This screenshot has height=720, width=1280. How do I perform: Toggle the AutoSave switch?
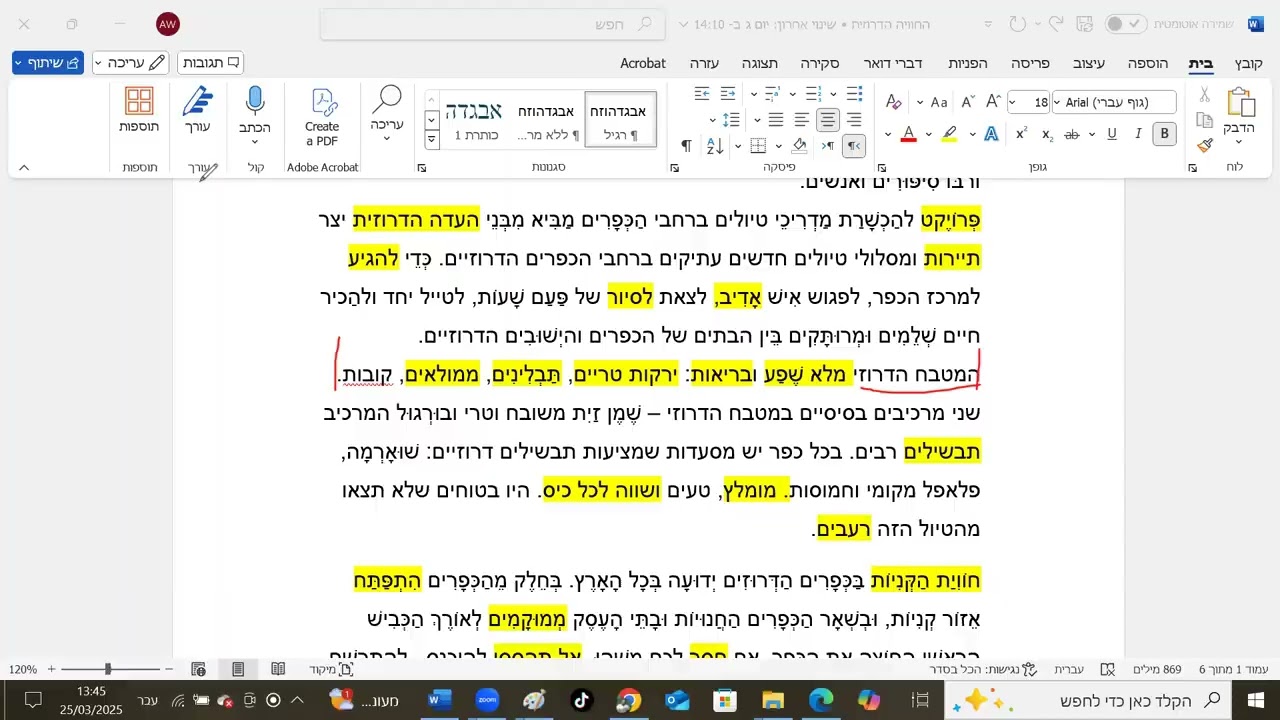[1126, 24]
